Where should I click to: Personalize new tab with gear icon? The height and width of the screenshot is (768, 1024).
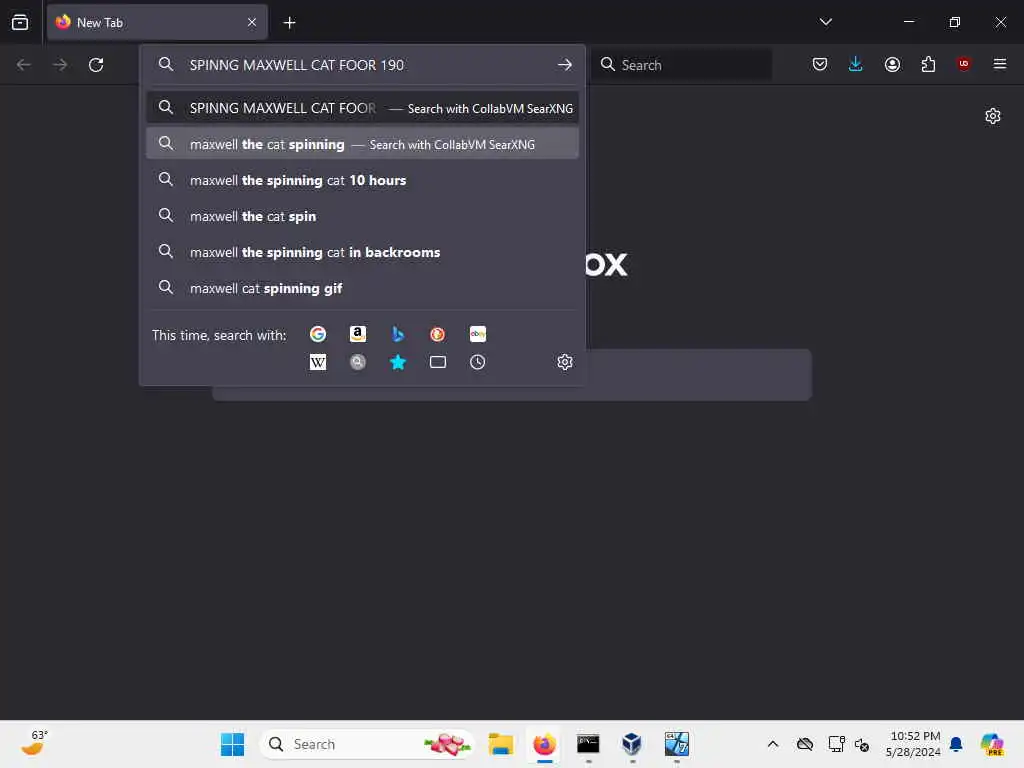(x=993, y=116)
